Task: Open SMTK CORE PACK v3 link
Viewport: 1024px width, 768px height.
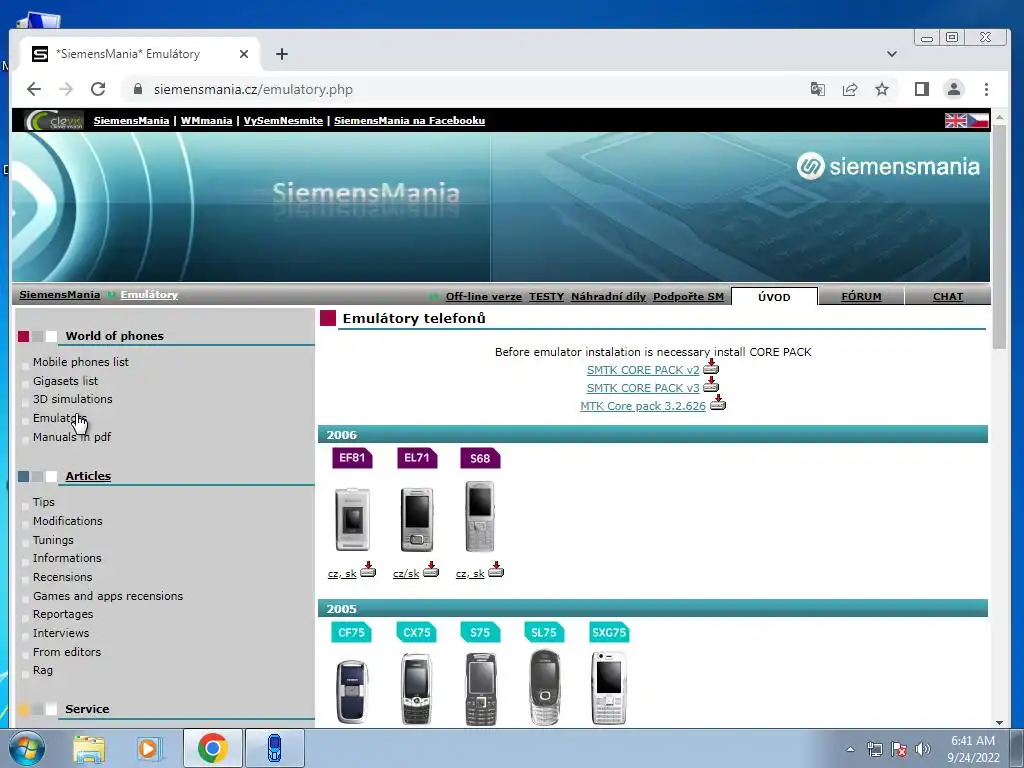Action: point(643,388)
